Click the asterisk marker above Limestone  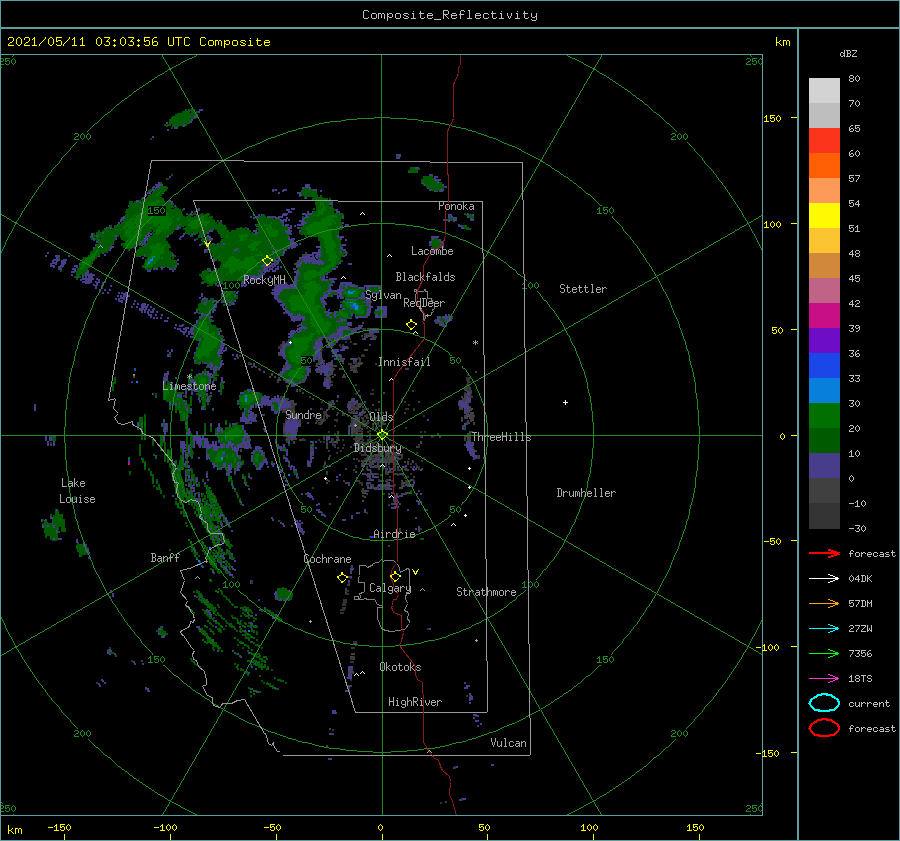tap(189, 377)
